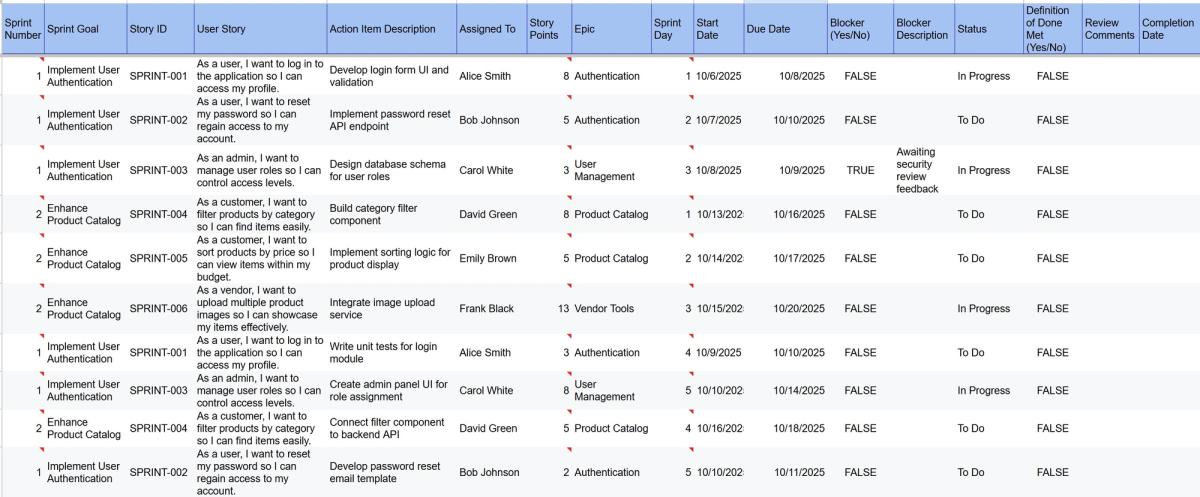Click the 'Develop password reset email template' cell
This screenshot has width=1200, height=497.
[x=391, y=472]
